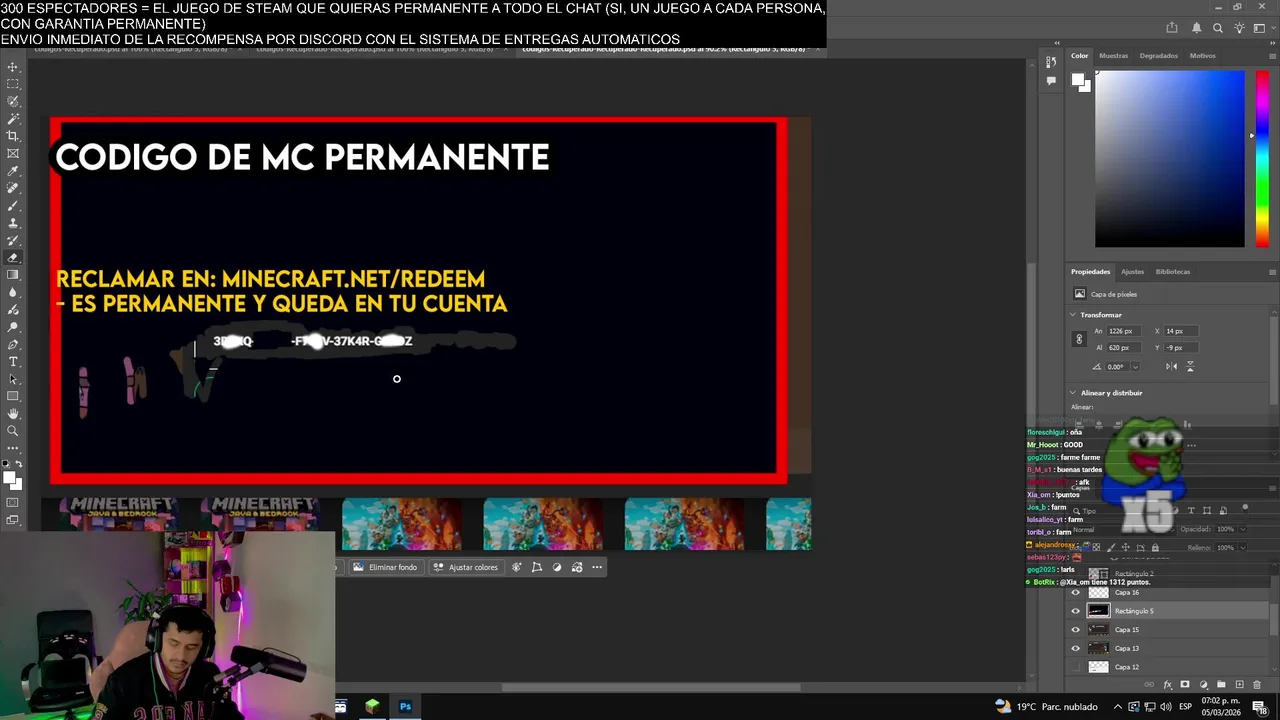Screen dimensions: 1280x720
Task: Click Eliminar fondo button
Action: [385, 567]
